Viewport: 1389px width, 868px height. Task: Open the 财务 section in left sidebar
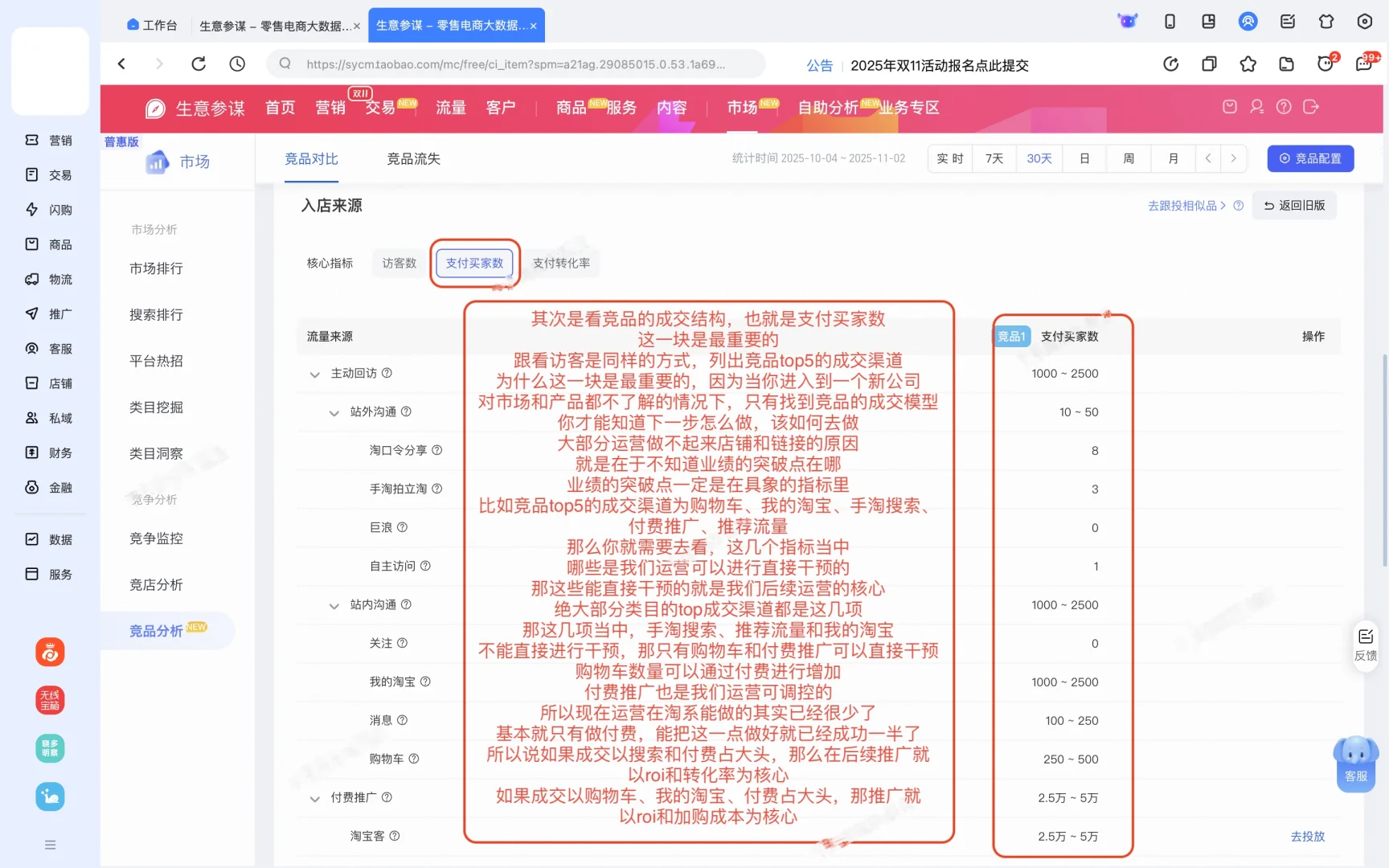tap(49, 453)
